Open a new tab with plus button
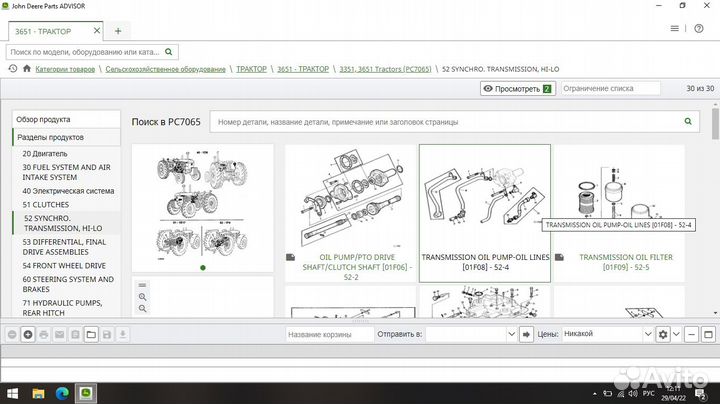Viewport: 720px width, 404px height. tap(117, 31)
